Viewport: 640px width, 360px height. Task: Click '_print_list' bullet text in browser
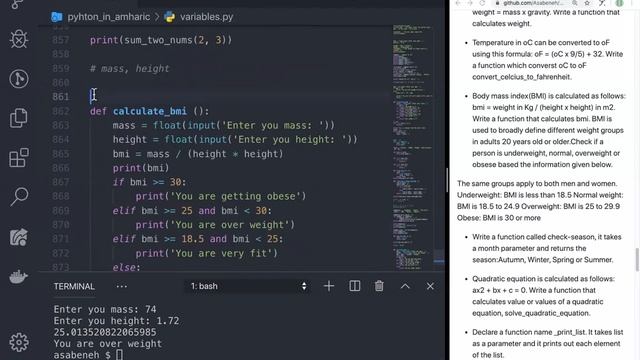[548, 343]
